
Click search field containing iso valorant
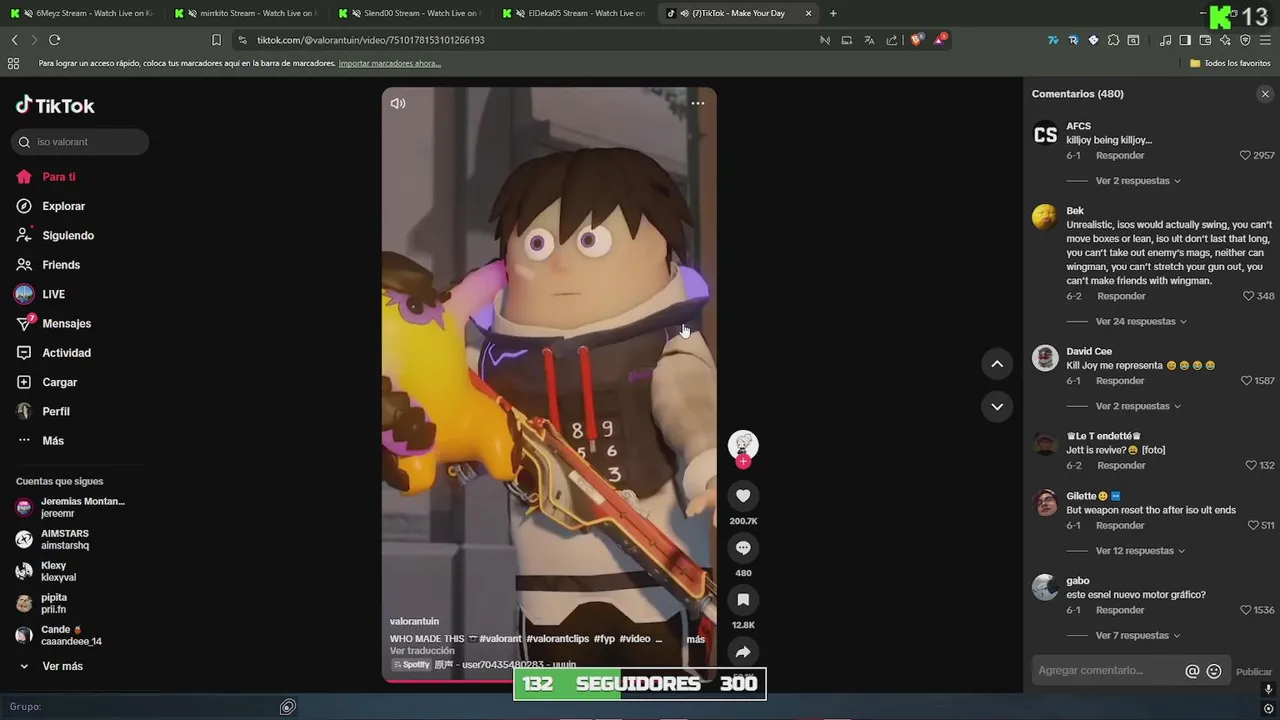81,142
